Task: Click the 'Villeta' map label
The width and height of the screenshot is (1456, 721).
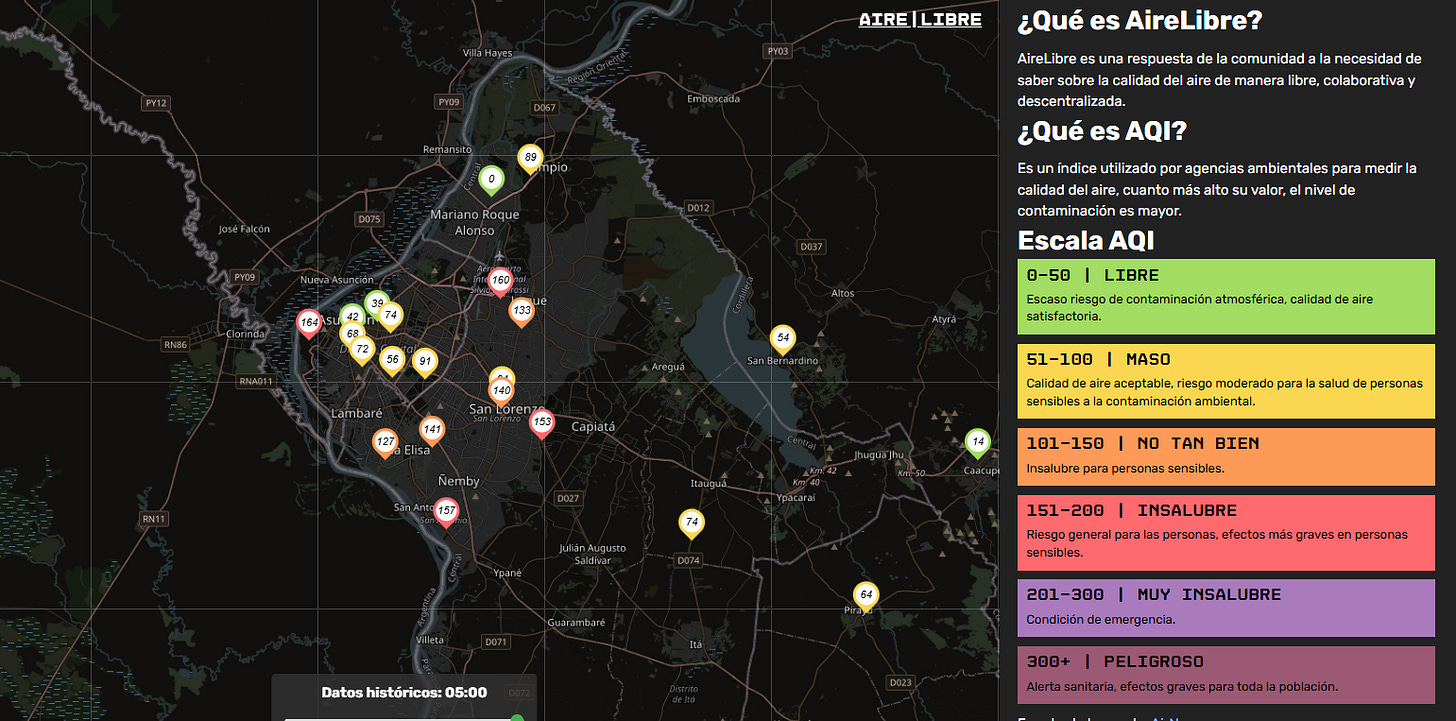Action: 429,639
